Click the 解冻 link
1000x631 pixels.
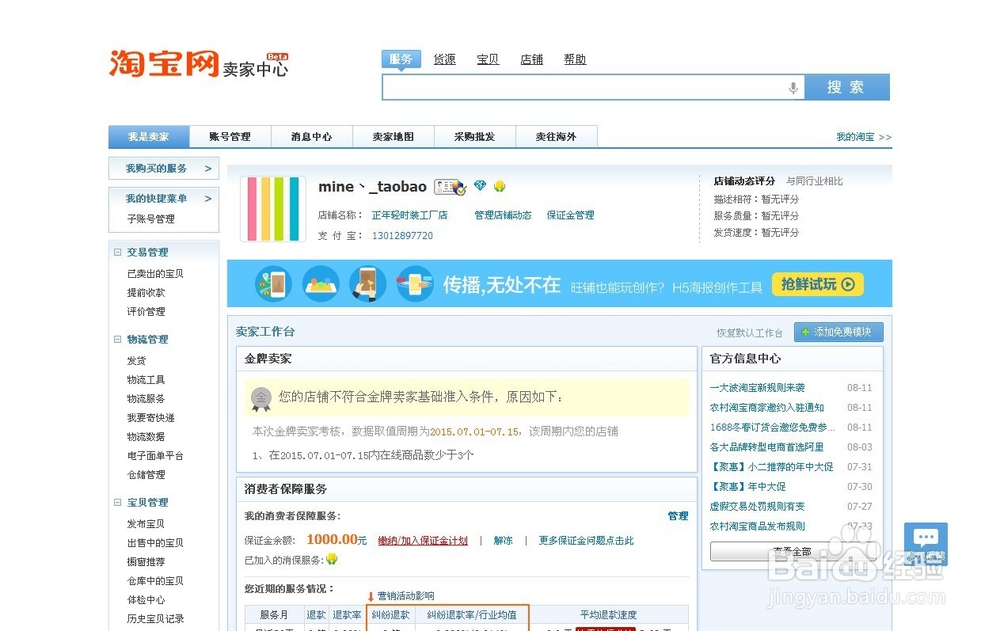503,540
